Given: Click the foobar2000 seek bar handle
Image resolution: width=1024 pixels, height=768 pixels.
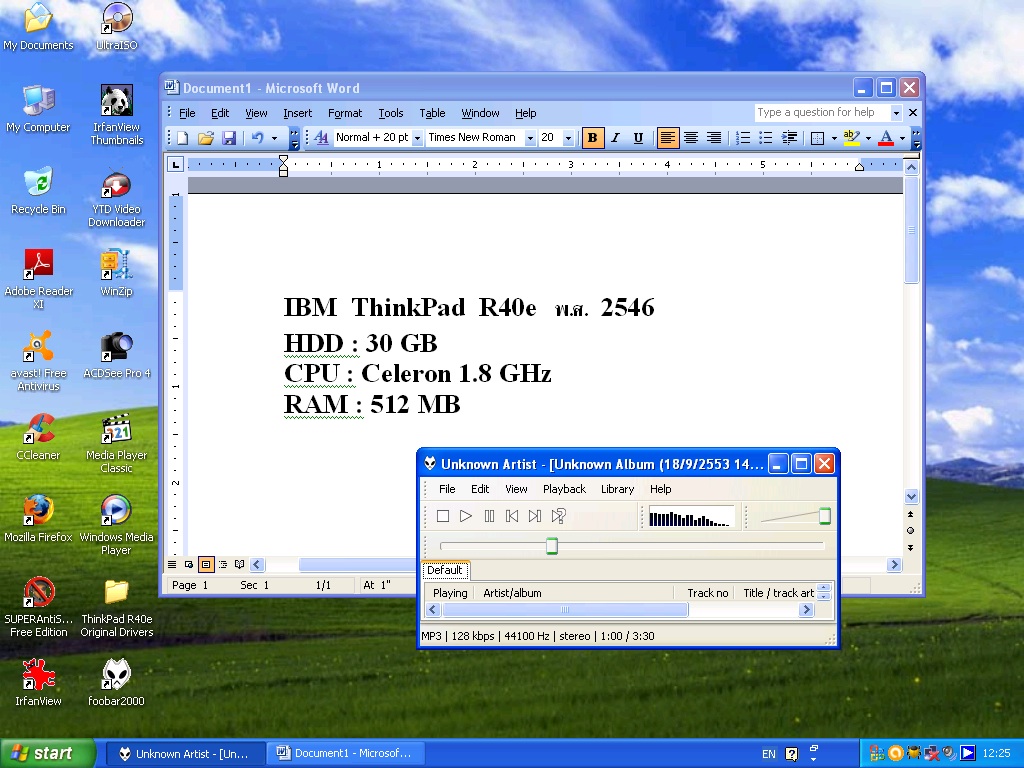Looking at the screenshot, I should click(x=552, y=545).
